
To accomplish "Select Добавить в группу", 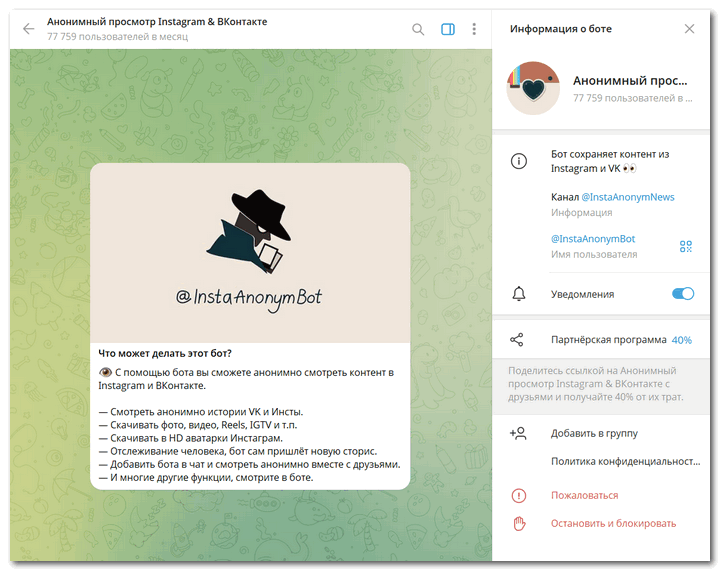I will point(594,434).
